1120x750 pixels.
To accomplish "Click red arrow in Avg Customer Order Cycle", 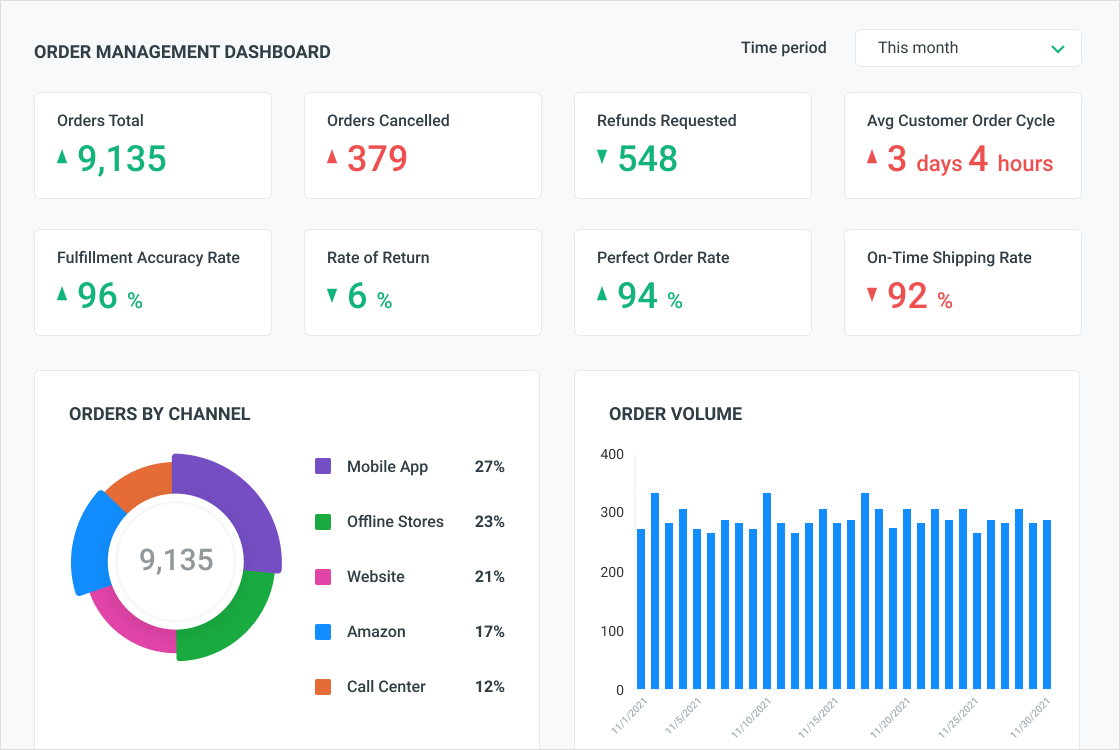I will [872, 157].
